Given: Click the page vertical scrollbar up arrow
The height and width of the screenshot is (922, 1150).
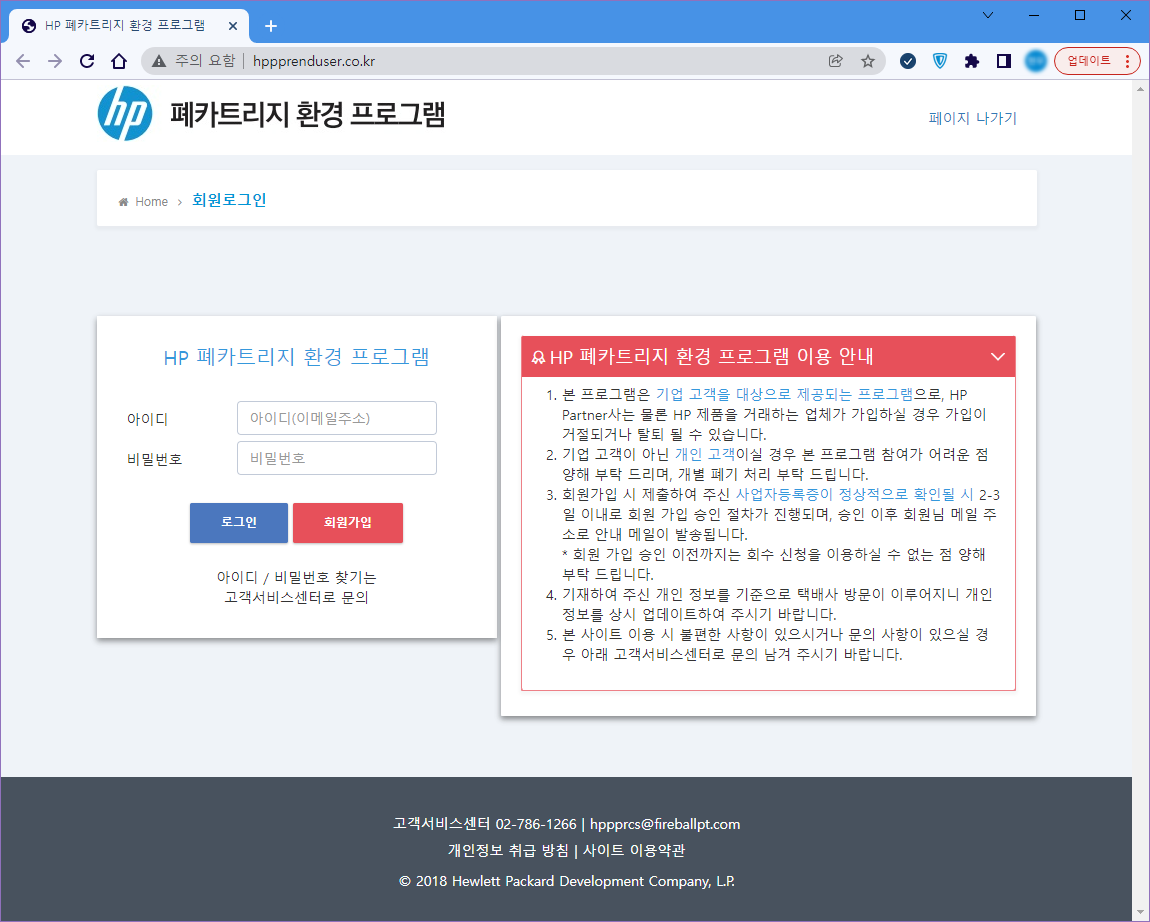Looking at the screenshot, I should click(1140, 89).
